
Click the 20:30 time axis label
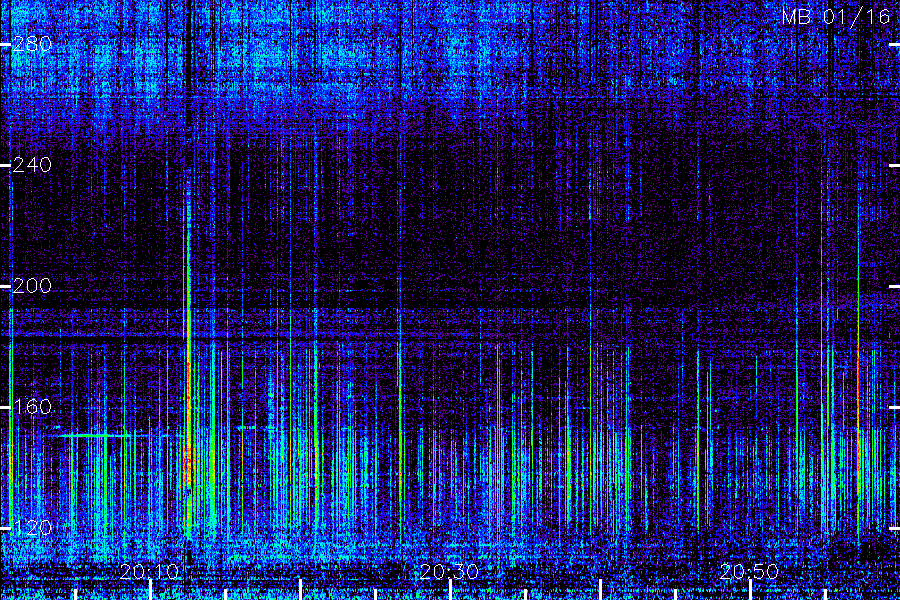(449, 572)
